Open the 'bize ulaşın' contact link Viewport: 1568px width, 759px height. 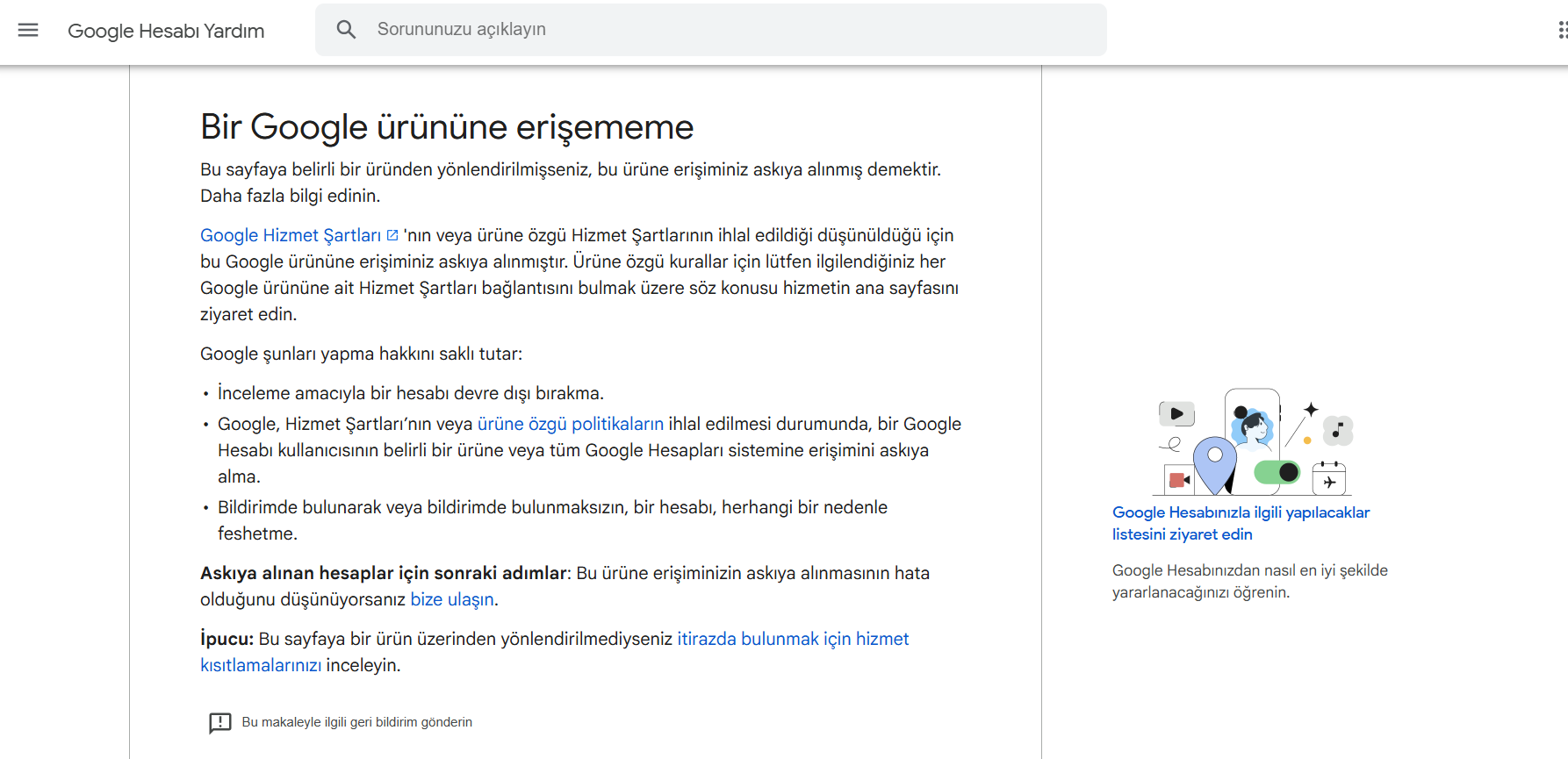(x=452, y=599)
